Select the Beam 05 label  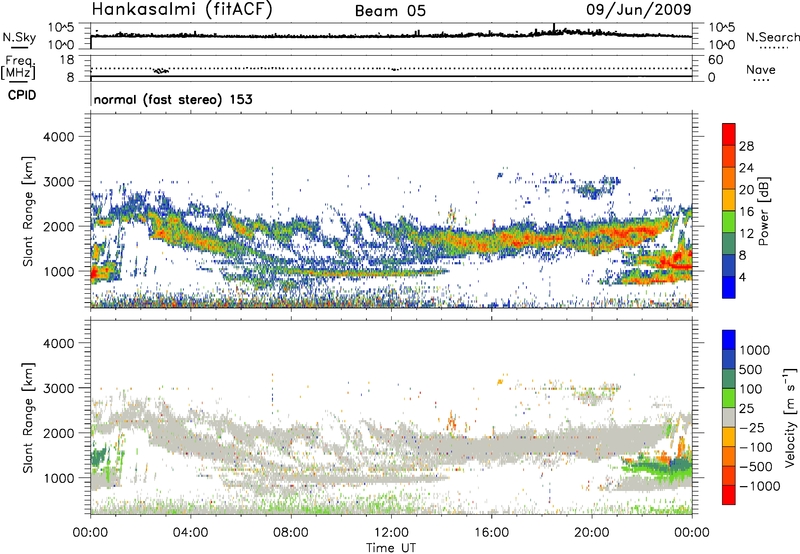390,11
